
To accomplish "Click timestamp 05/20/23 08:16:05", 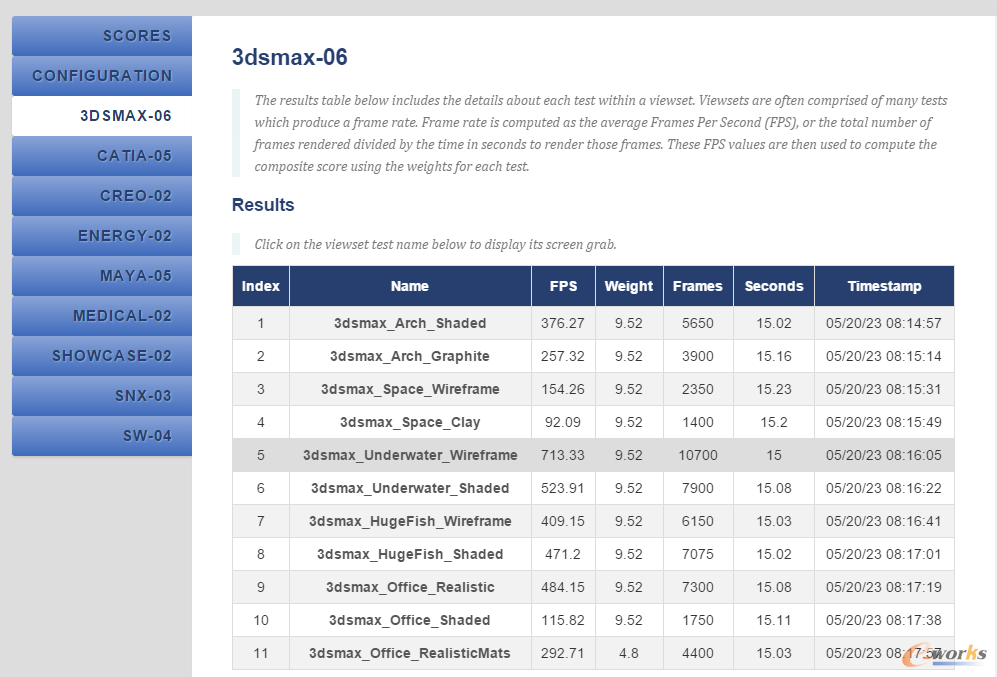I will (x=884, y=455).
